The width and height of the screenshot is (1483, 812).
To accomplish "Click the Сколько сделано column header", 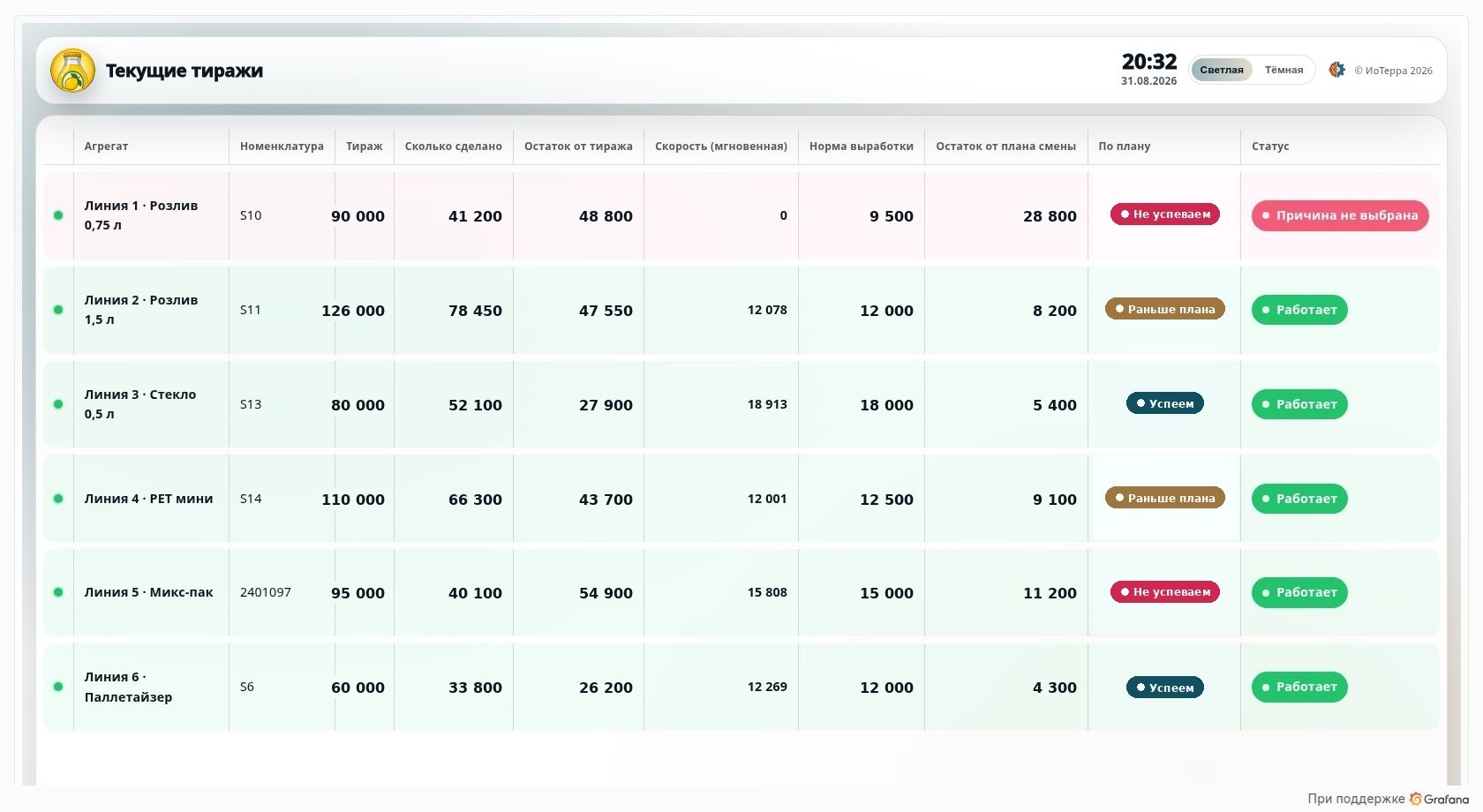I will [x=454, y=147].
